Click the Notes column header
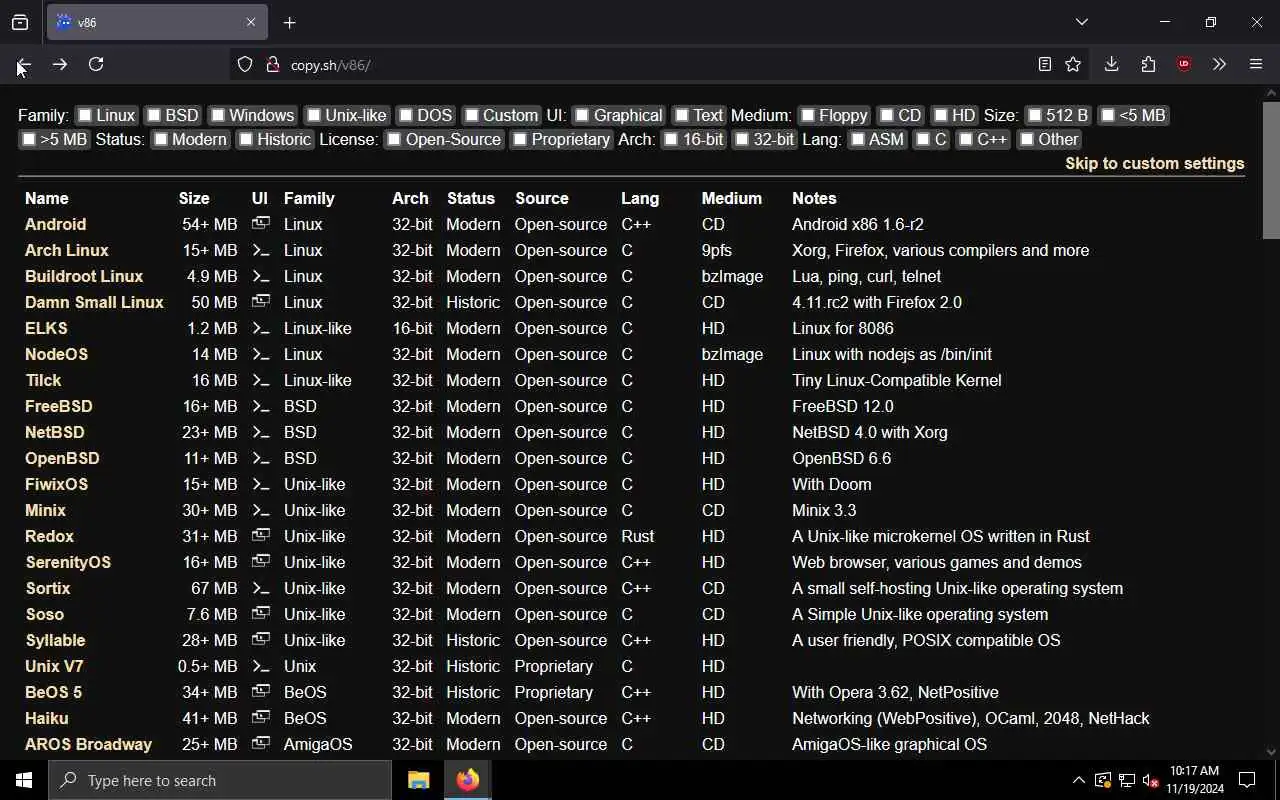The width and height of the screenshot is (1280, 800). coord(814,198)
